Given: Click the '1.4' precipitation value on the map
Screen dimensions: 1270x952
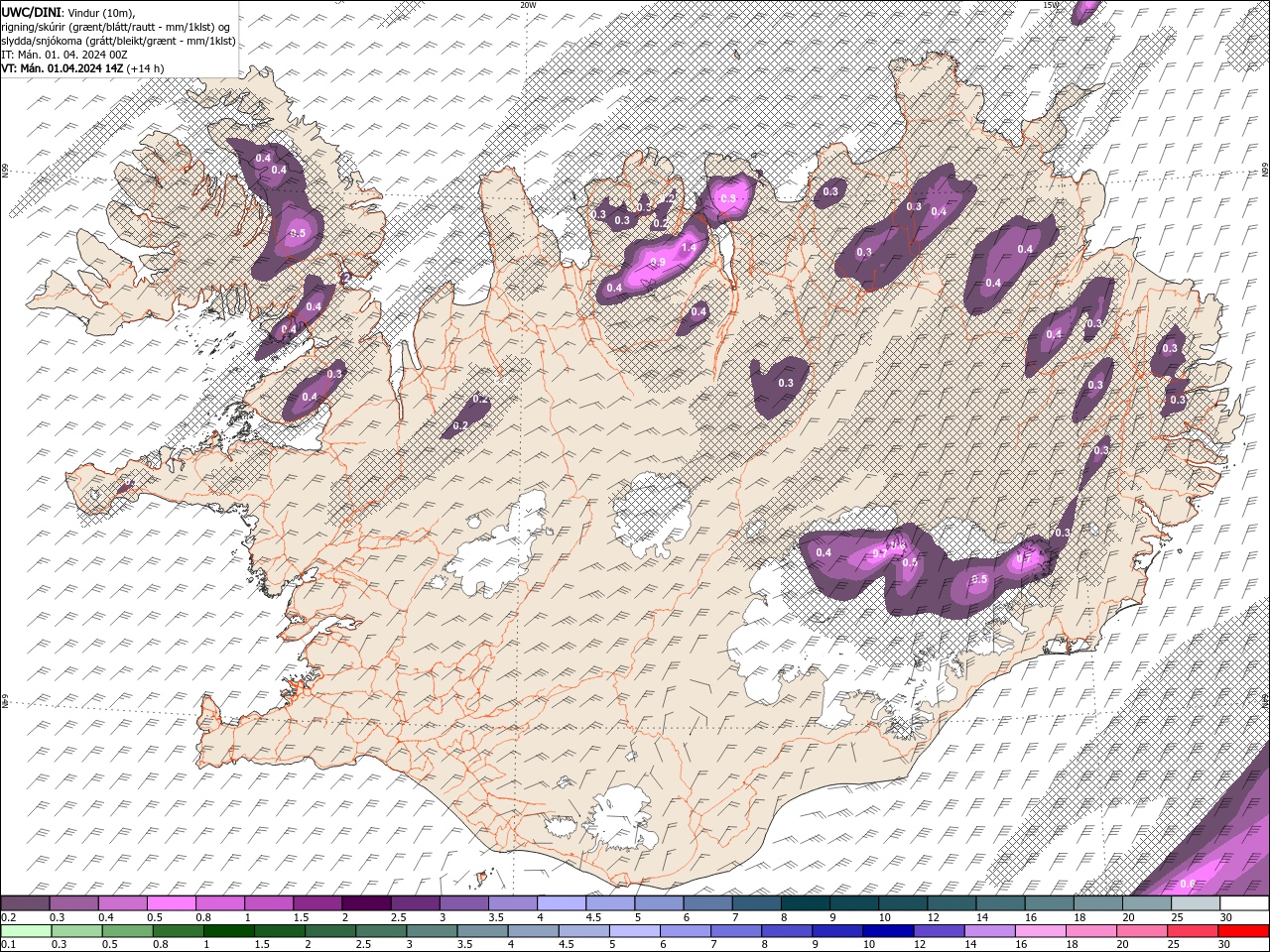Looking at the screenshot, I should 689,247.
